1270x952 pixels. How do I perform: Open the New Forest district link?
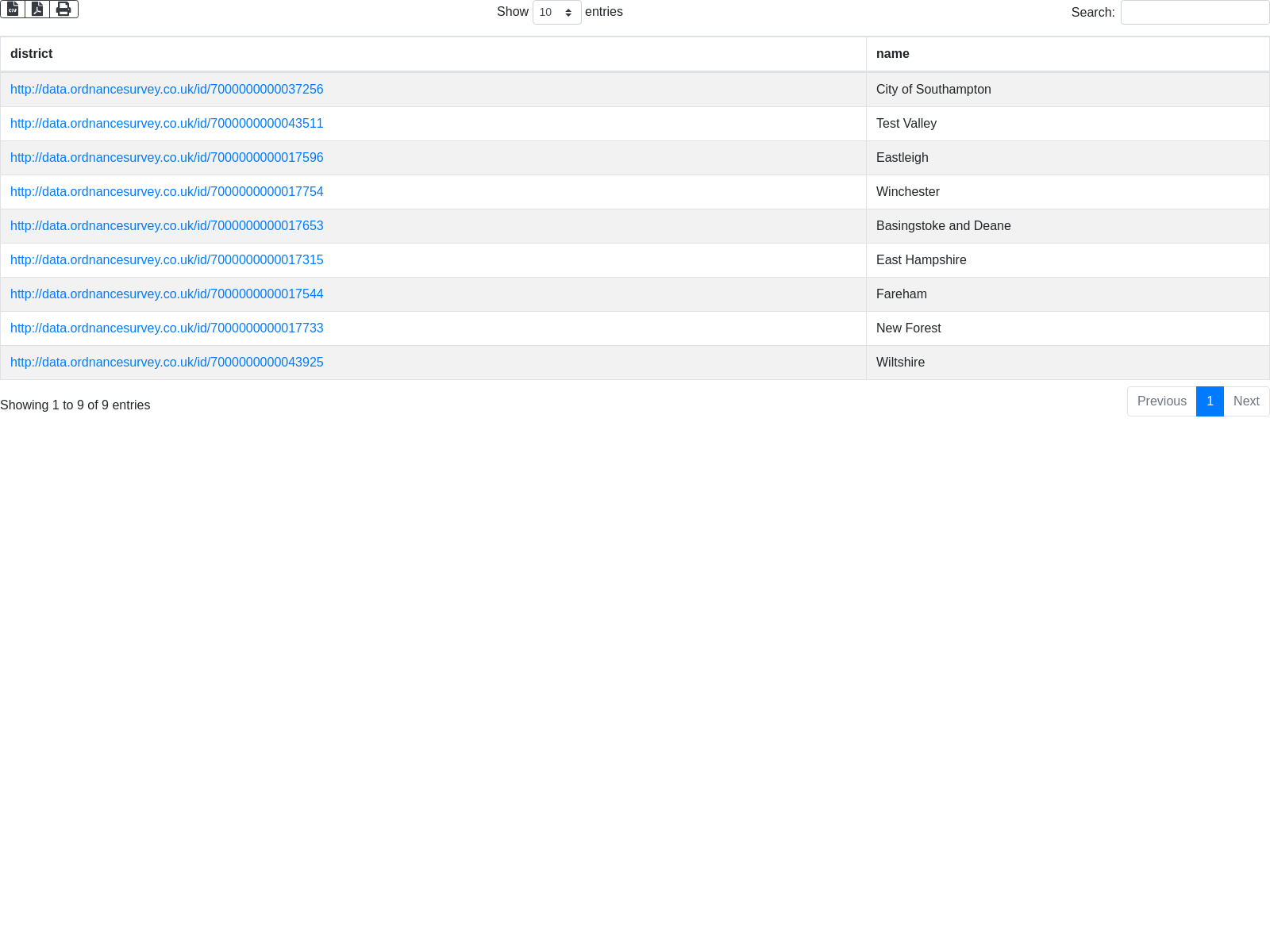(x=167, y=328)
